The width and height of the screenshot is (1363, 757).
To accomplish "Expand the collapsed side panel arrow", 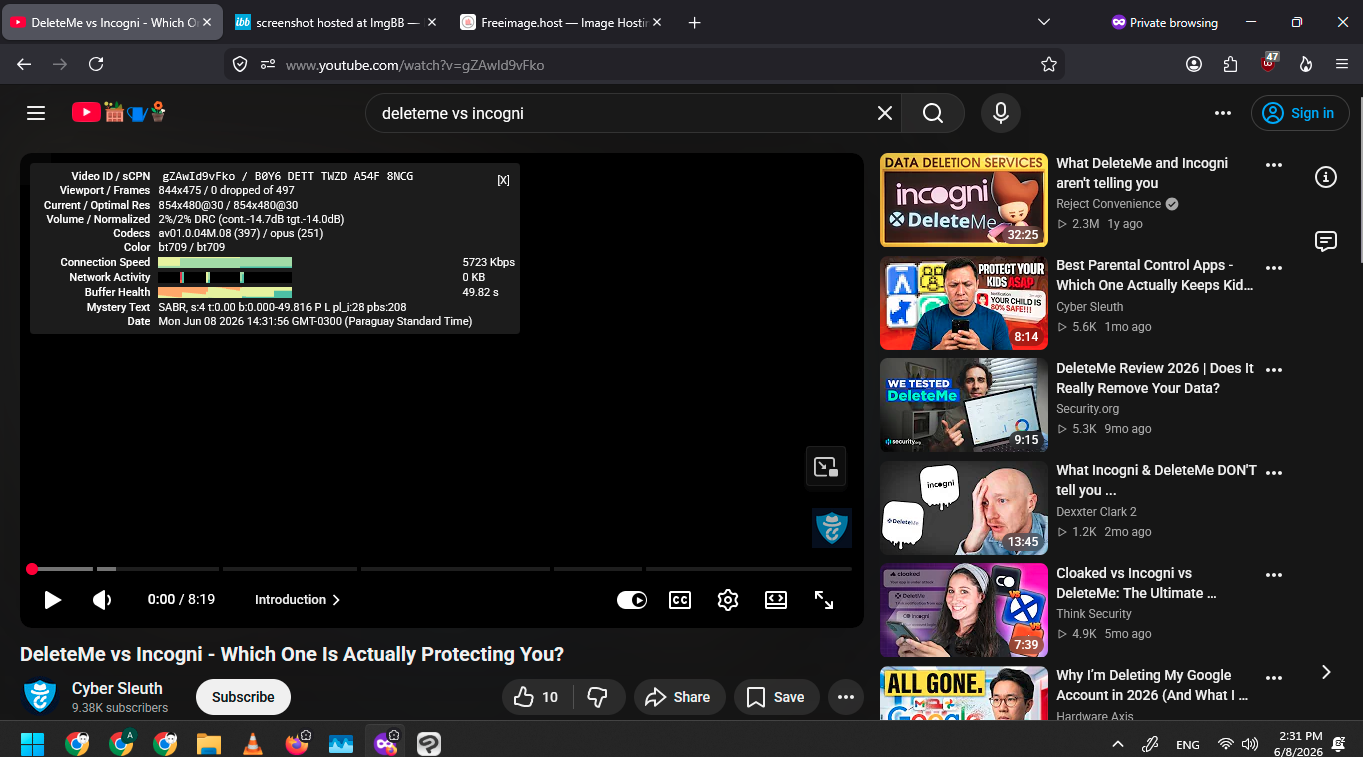I will point(1326,672).
